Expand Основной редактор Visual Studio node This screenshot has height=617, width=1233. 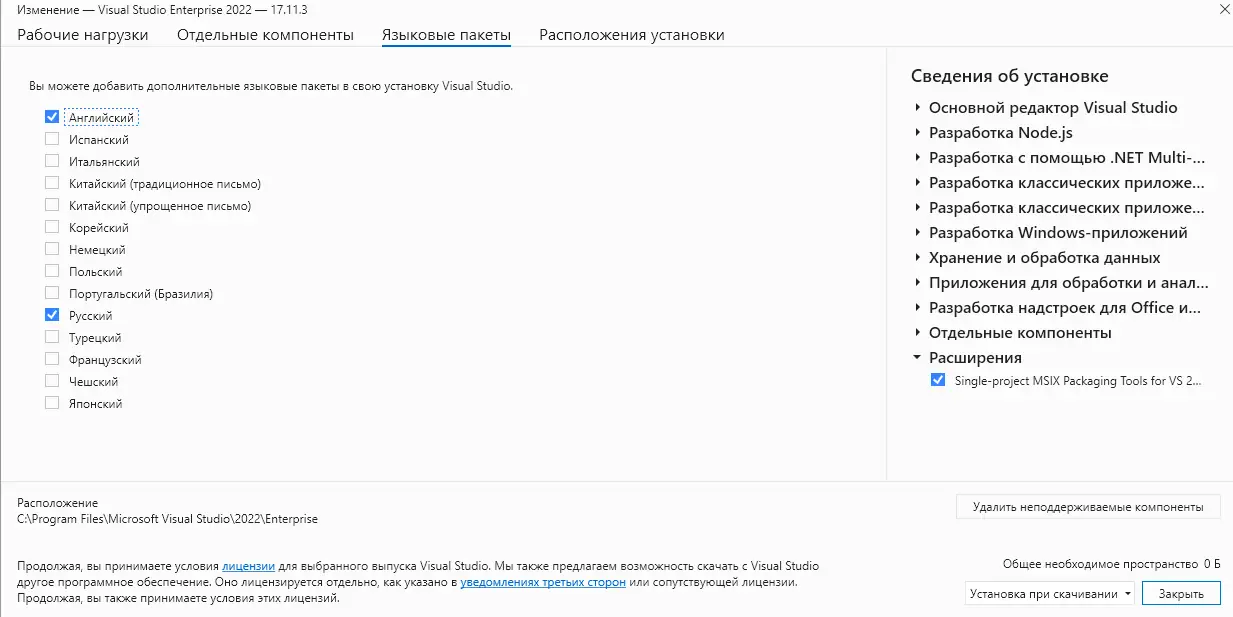pyautogui.click(x=916, y=107)
